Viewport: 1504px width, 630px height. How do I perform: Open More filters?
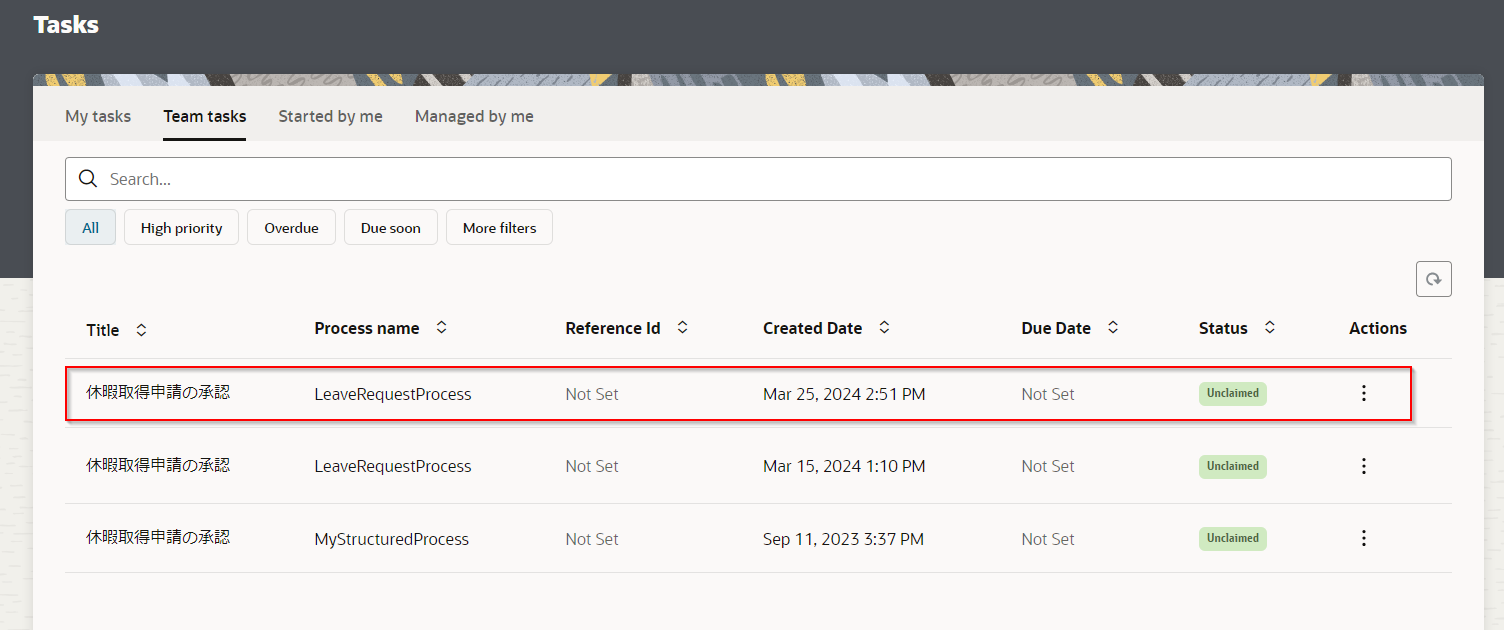pyautogui.click(x=499, y=228)
